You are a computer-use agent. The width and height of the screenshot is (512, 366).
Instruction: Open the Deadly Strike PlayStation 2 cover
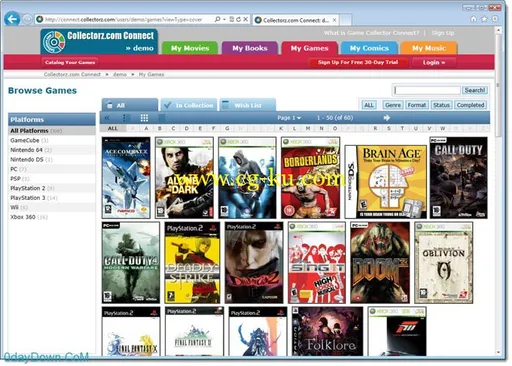(x=192, y=263)
